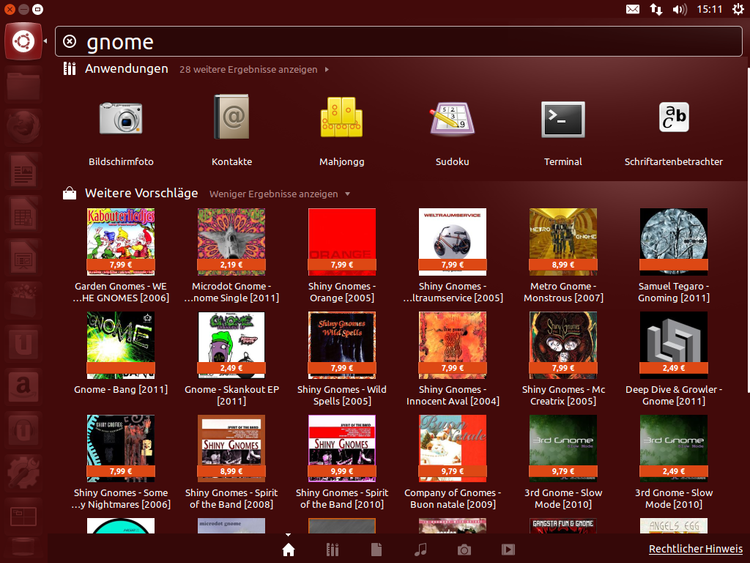Image resolution: width=750 pixels, height=563 pixels.
Task: Click the Ubuntu Dash home button
Action: click(x=22, y=41)
